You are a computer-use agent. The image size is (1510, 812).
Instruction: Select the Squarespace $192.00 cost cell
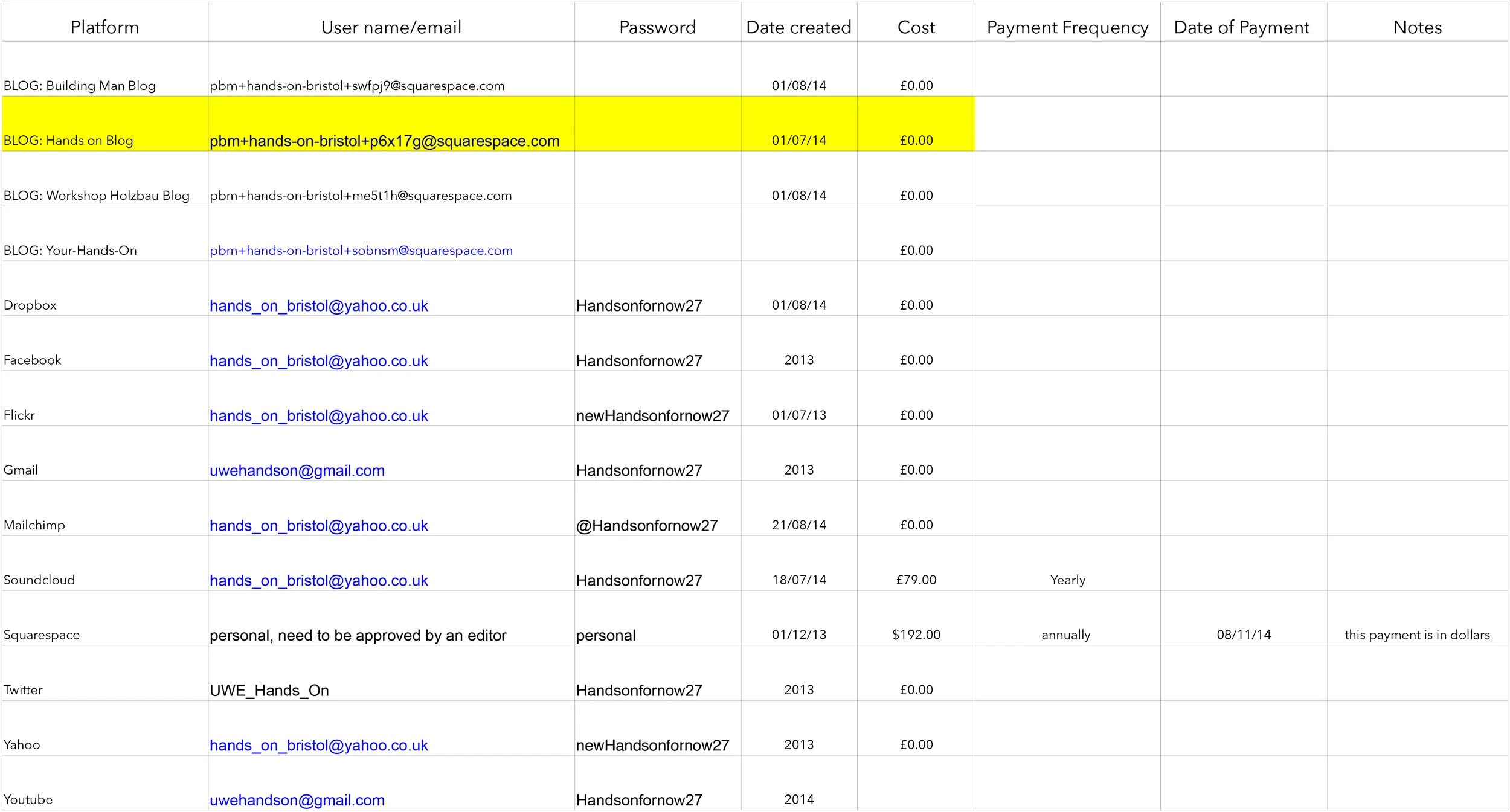[916, 635]
